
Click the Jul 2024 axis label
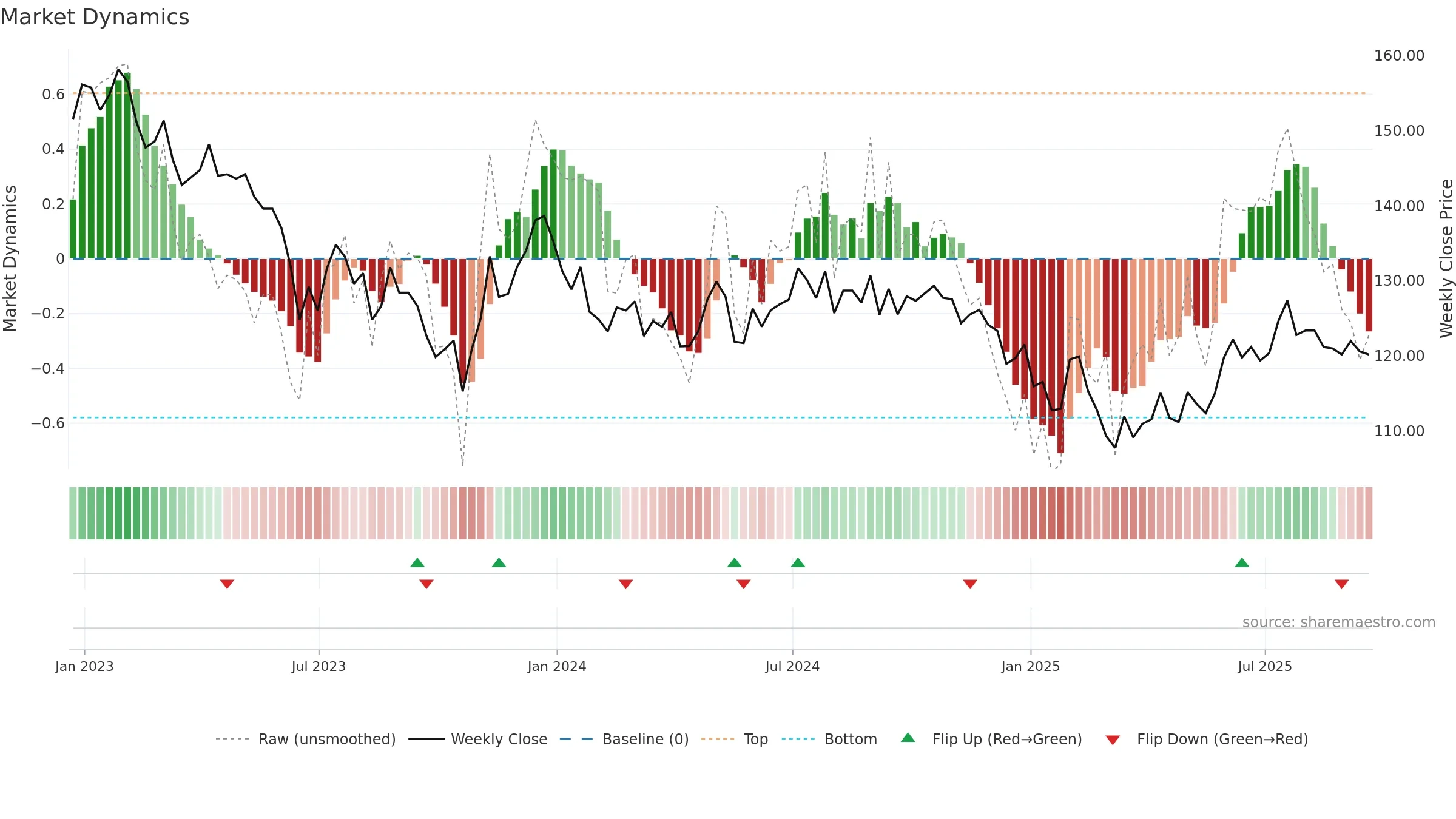792,666
